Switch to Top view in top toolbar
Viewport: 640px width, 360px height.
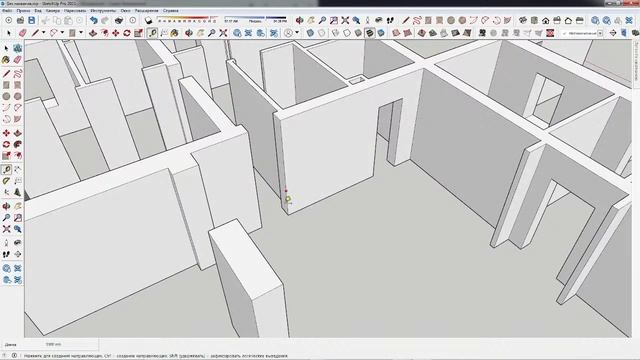(x=534, y=20)
